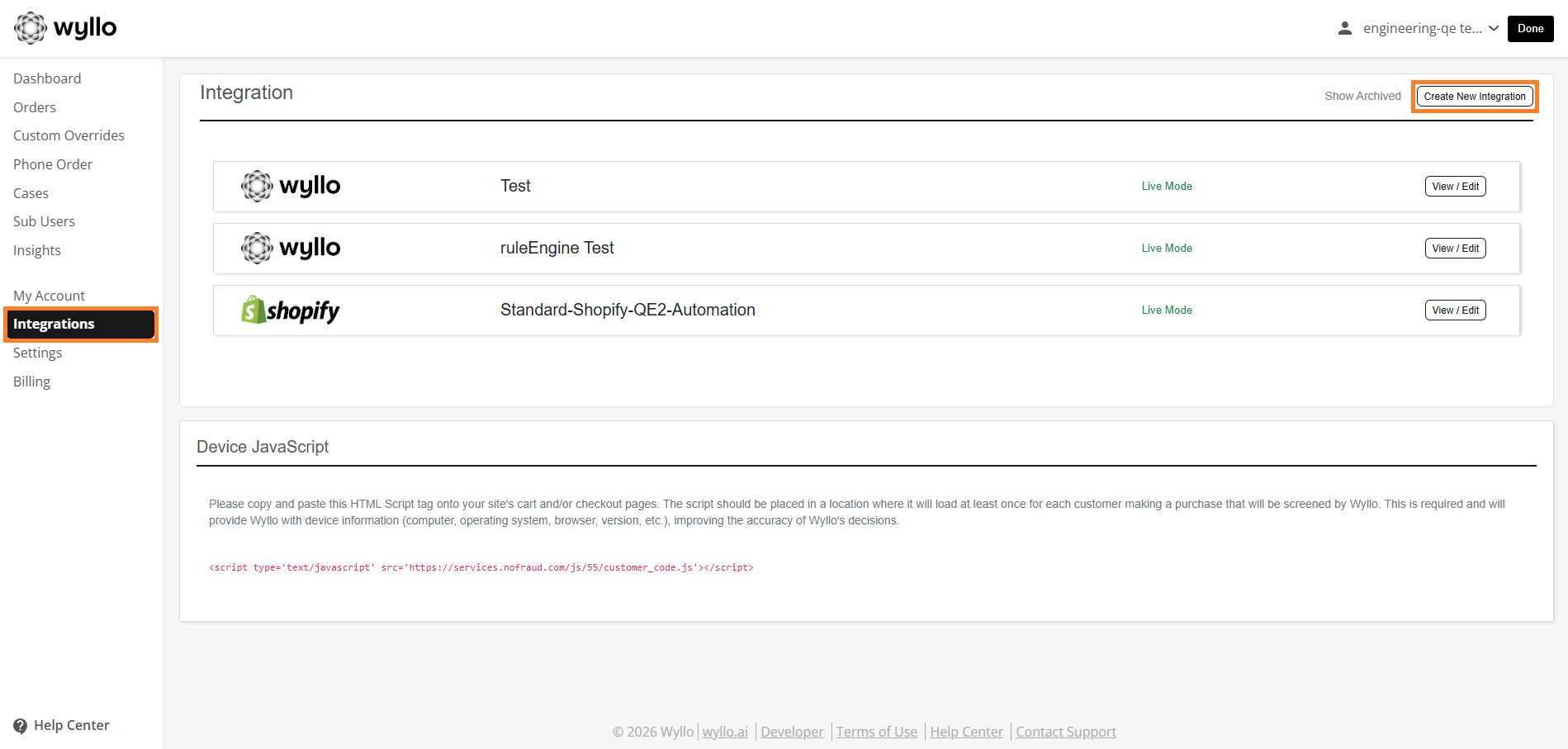Screen dimensions: 1568x749
Task: Click the Wyllo logo in header
Action: pos(65,28)
